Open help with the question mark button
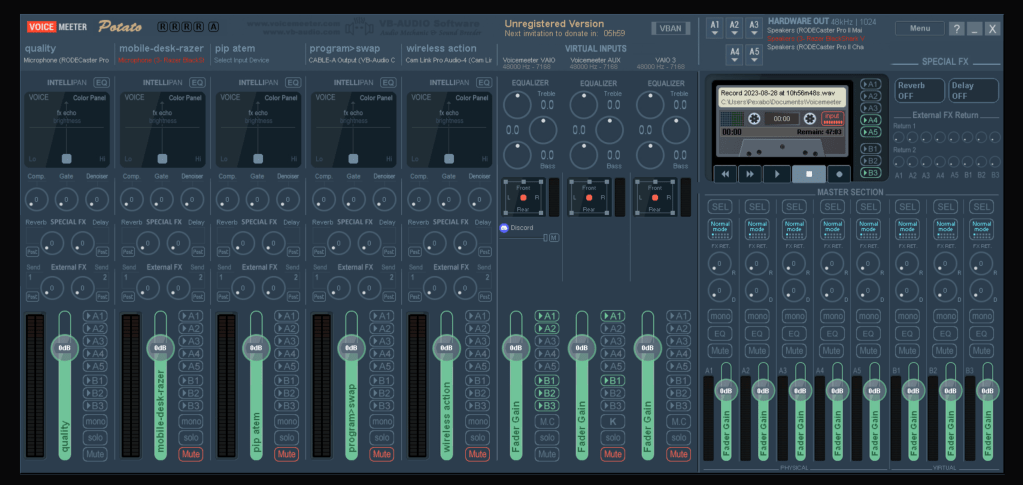The image size is (1023, 485). (x=956, y=29)
